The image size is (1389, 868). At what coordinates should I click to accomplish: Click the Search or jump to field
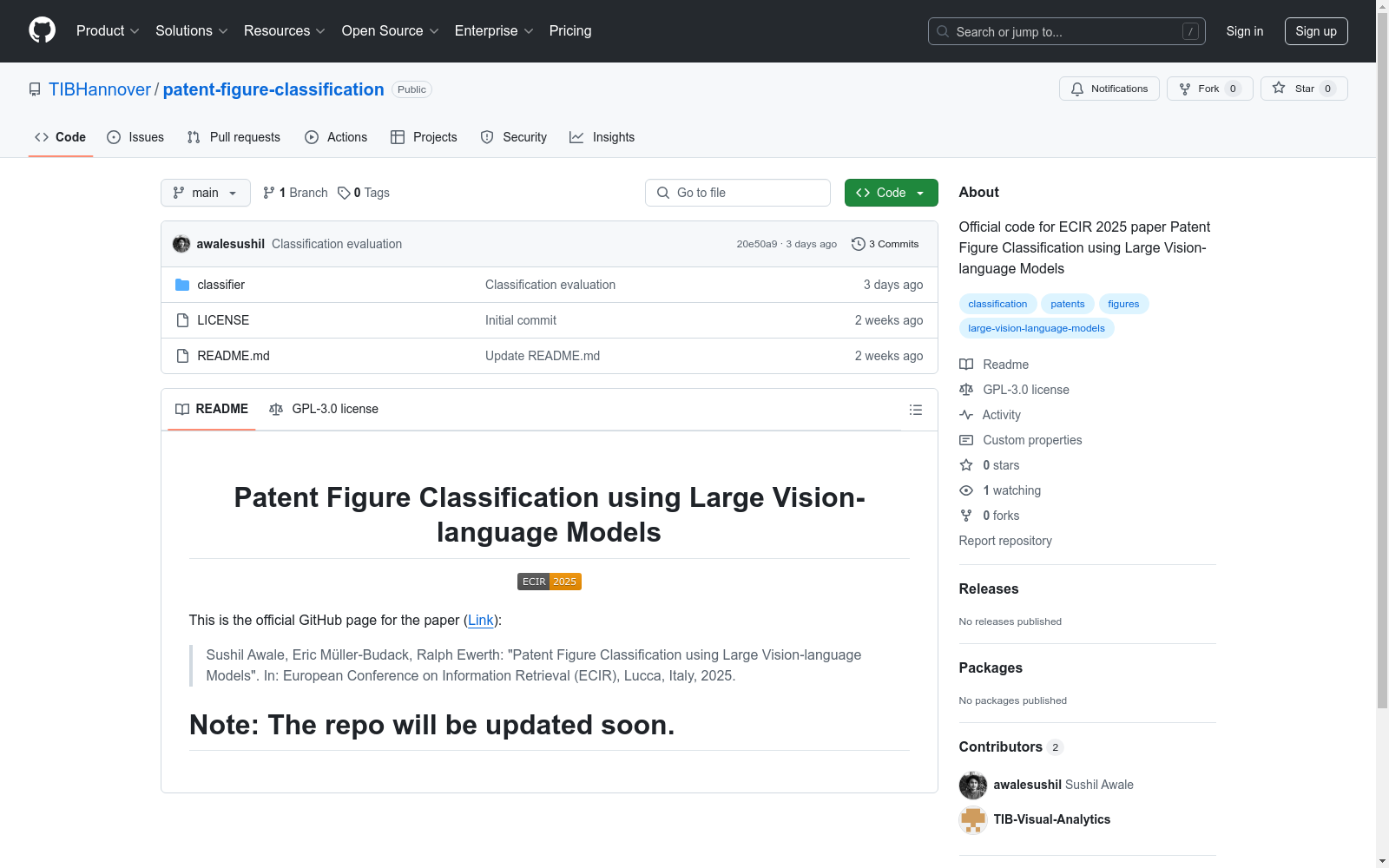(x=1067, y=31)
